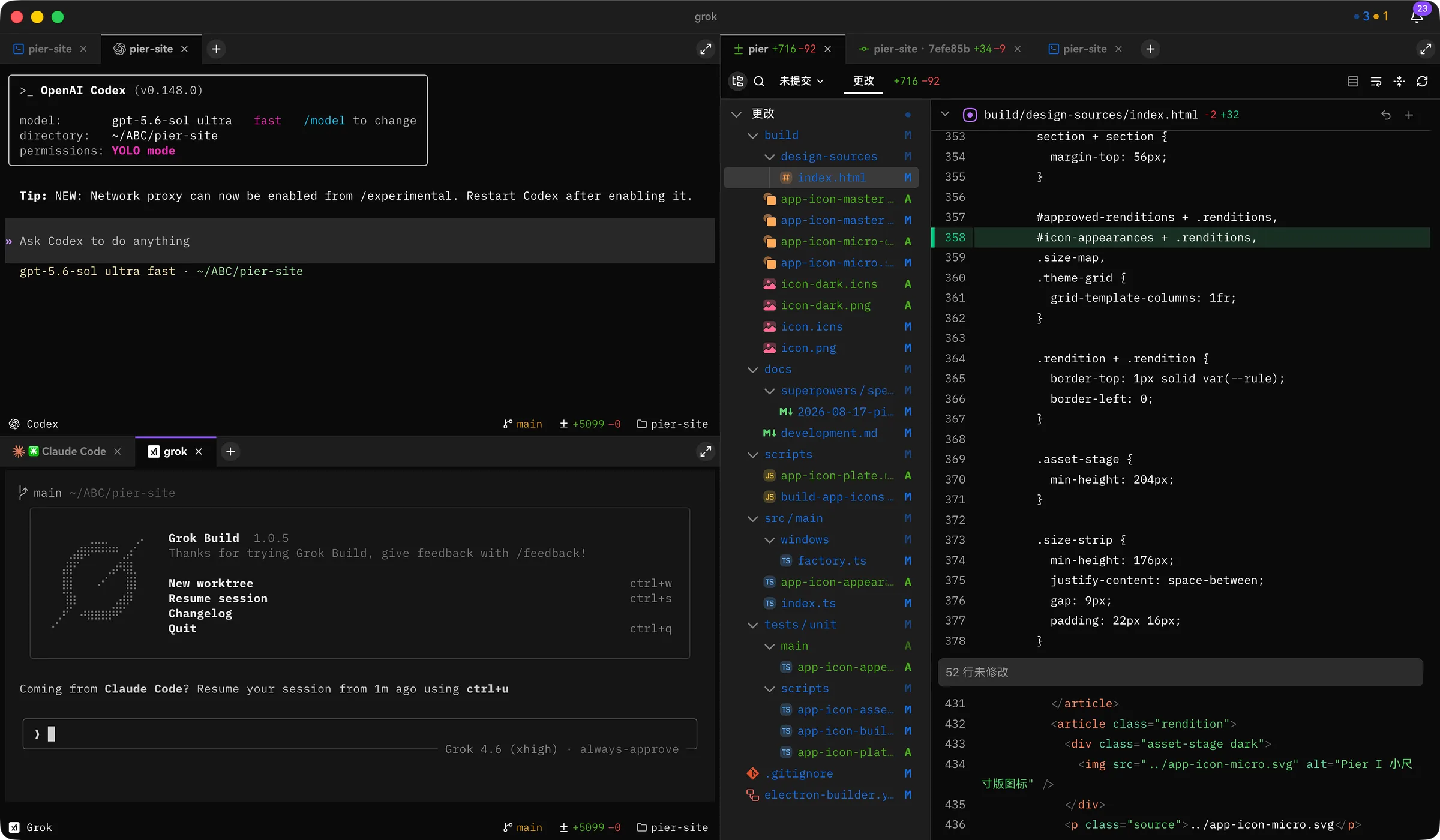The height and width of the screenshot is (840, 1440).
Task: Select the 更改 tab
Action: click(863, 81)
